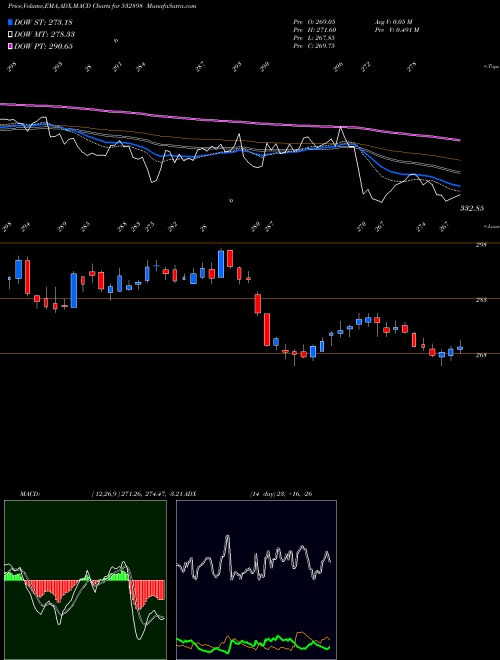The width and height of the screenshot is (500, 660).
Task: Open the ADX indicator chart panel
Action: [256, 580]
